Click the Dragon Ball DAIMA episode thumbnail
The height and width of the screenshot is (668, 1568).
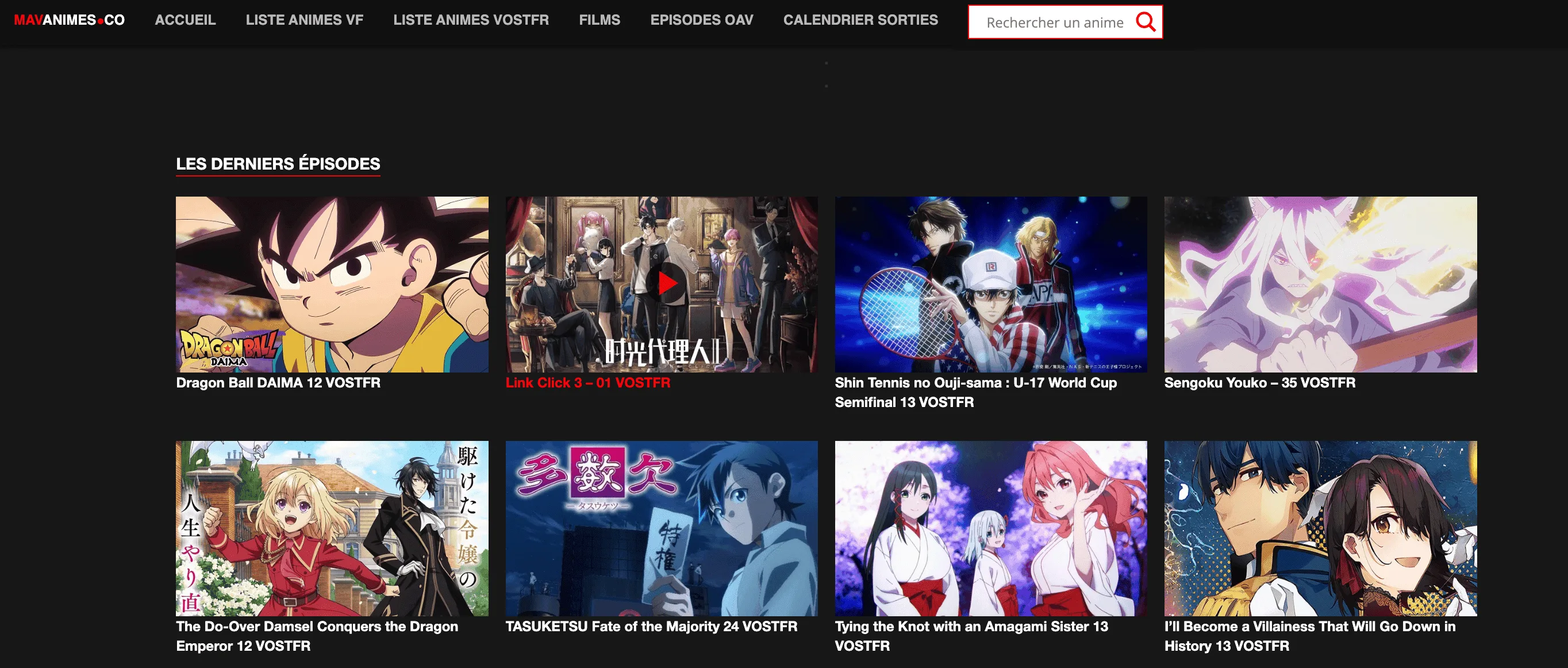[x=332, y=285]
